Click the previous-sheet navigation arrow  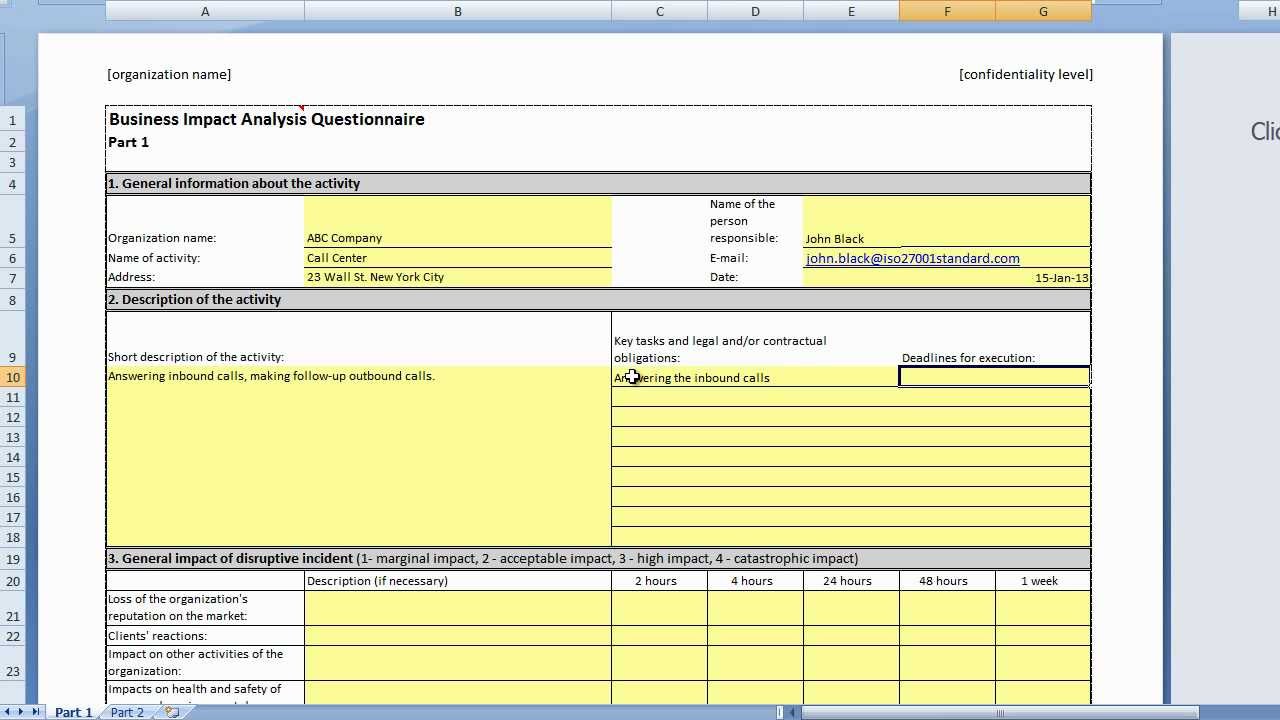(7, 712)
